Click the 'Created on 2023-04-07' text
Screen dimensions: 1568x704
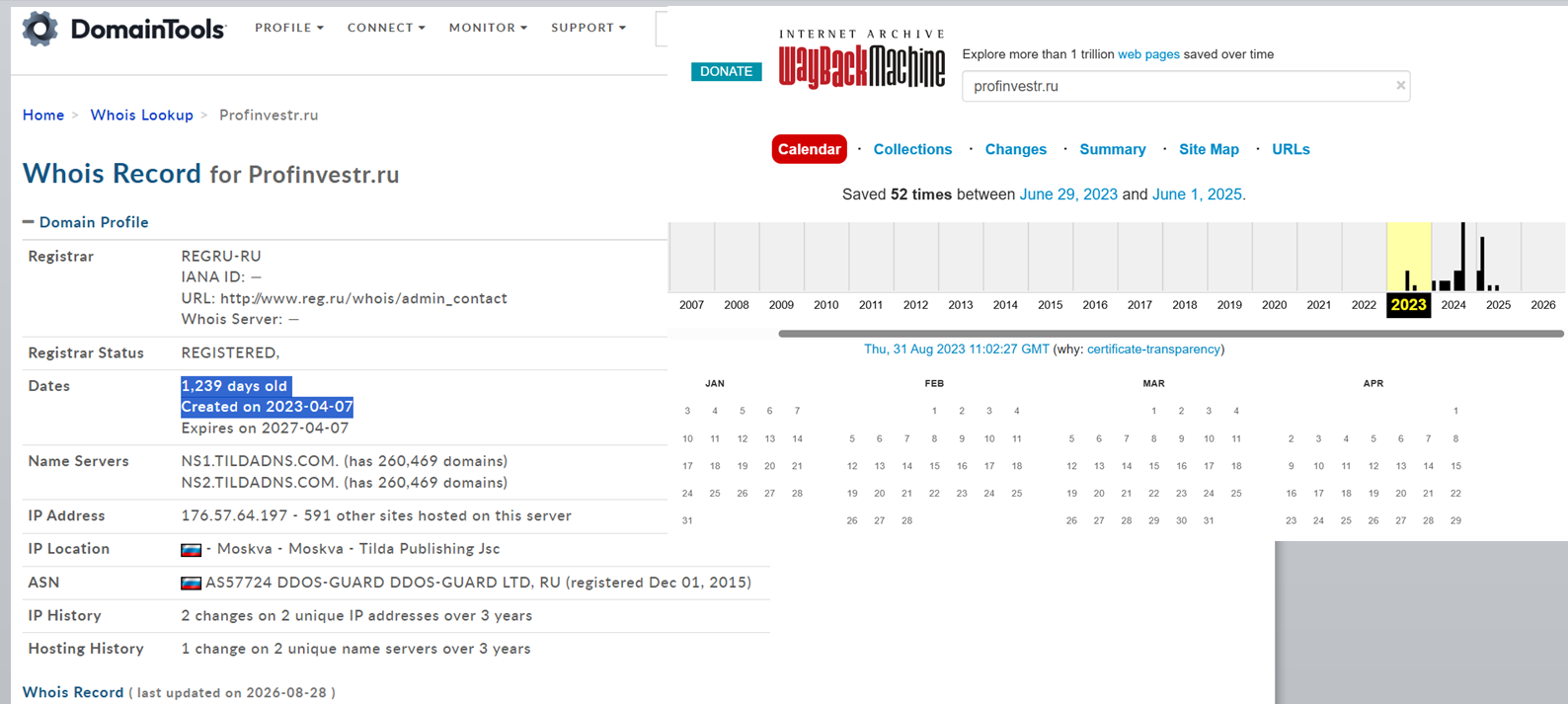(x=267, y=407)
